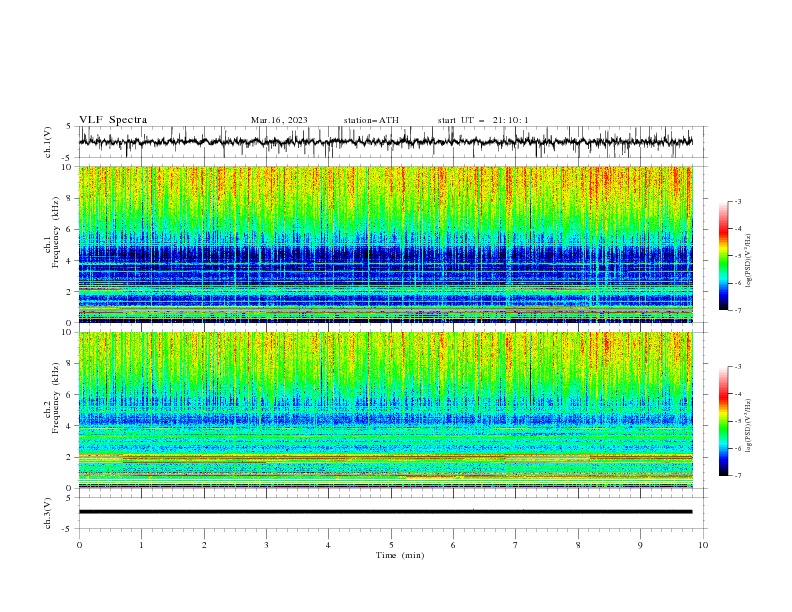This screenshot has width=792, height=612.
Task: Click the ch.1 color bar "log(PSD)(V²/Hz)" label
Action: coord(749,261)
